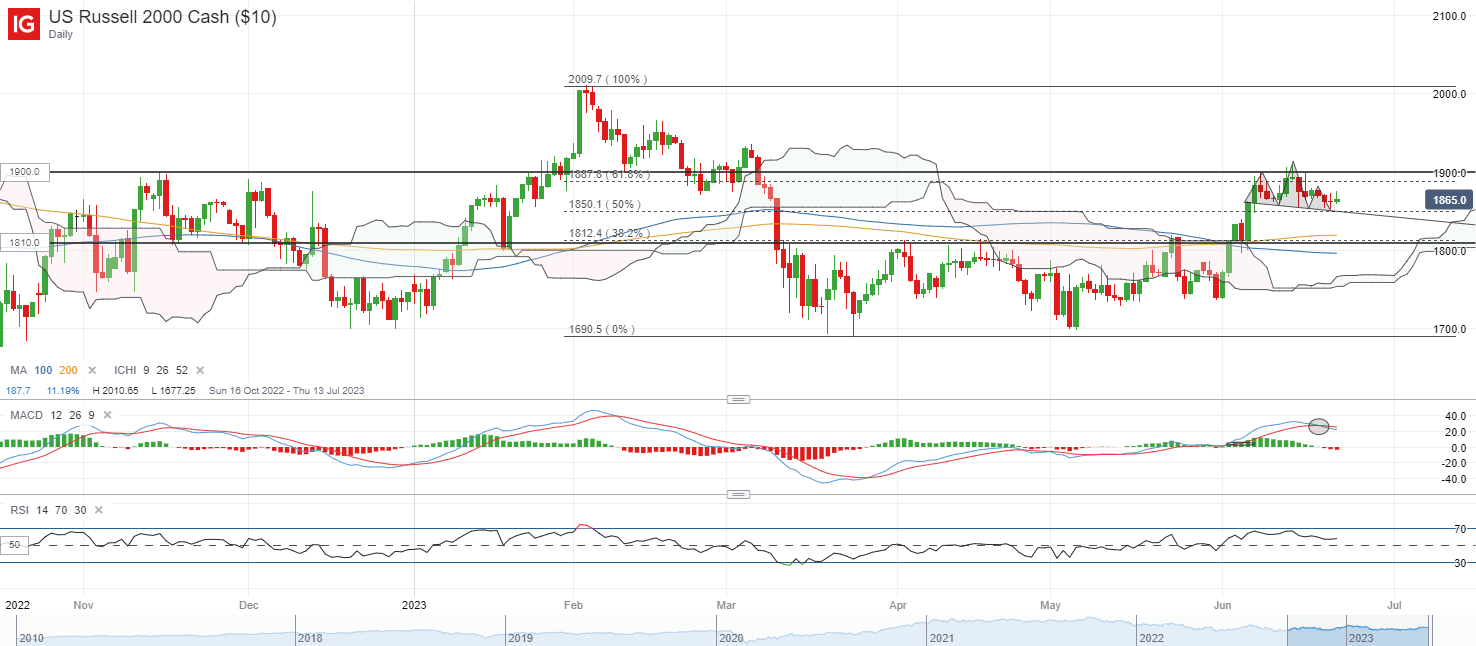The width and height of the screenshot is (1476, 646).
Task: Remove the RSI 14 70 30 indicator
Action: tap(98, 510)
